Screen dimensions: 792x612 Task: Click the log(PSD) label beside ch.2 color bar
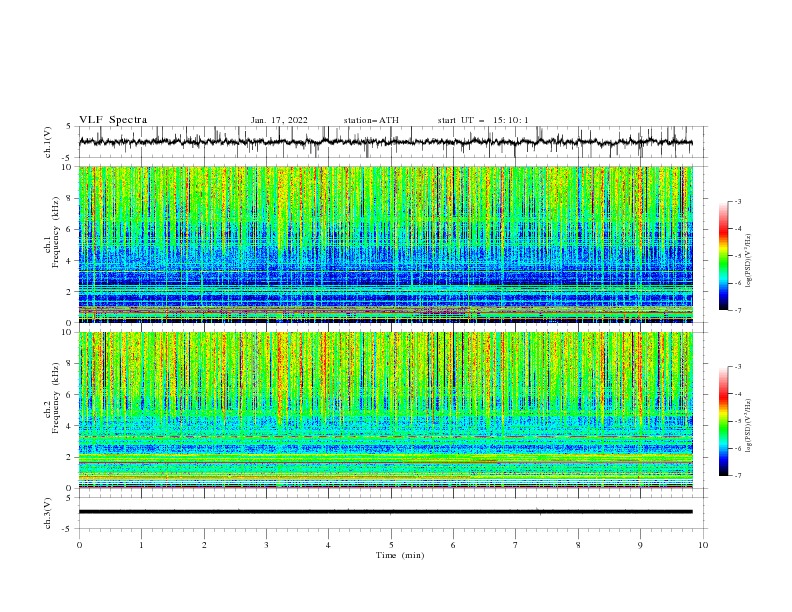[748, 426]
